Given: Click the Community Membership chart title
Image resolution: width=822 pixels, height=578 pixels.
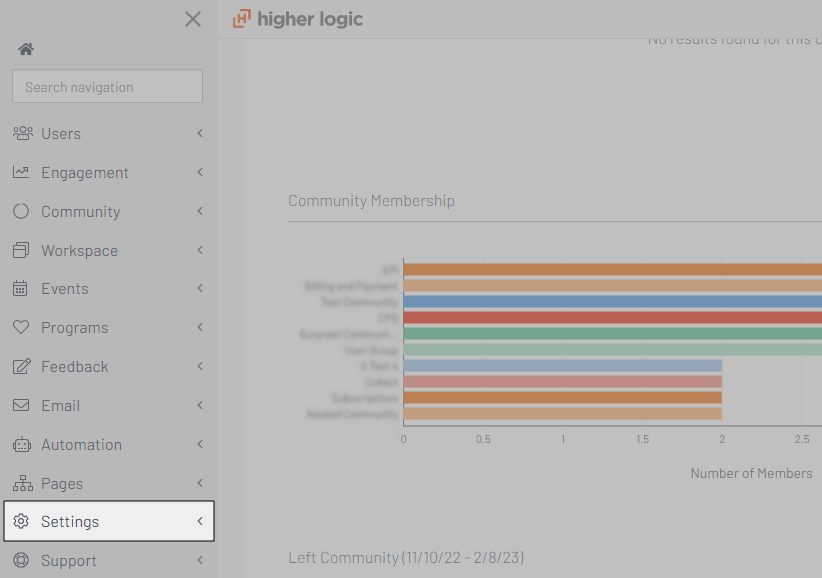Looking at the screenshot, I should (371, 201).
